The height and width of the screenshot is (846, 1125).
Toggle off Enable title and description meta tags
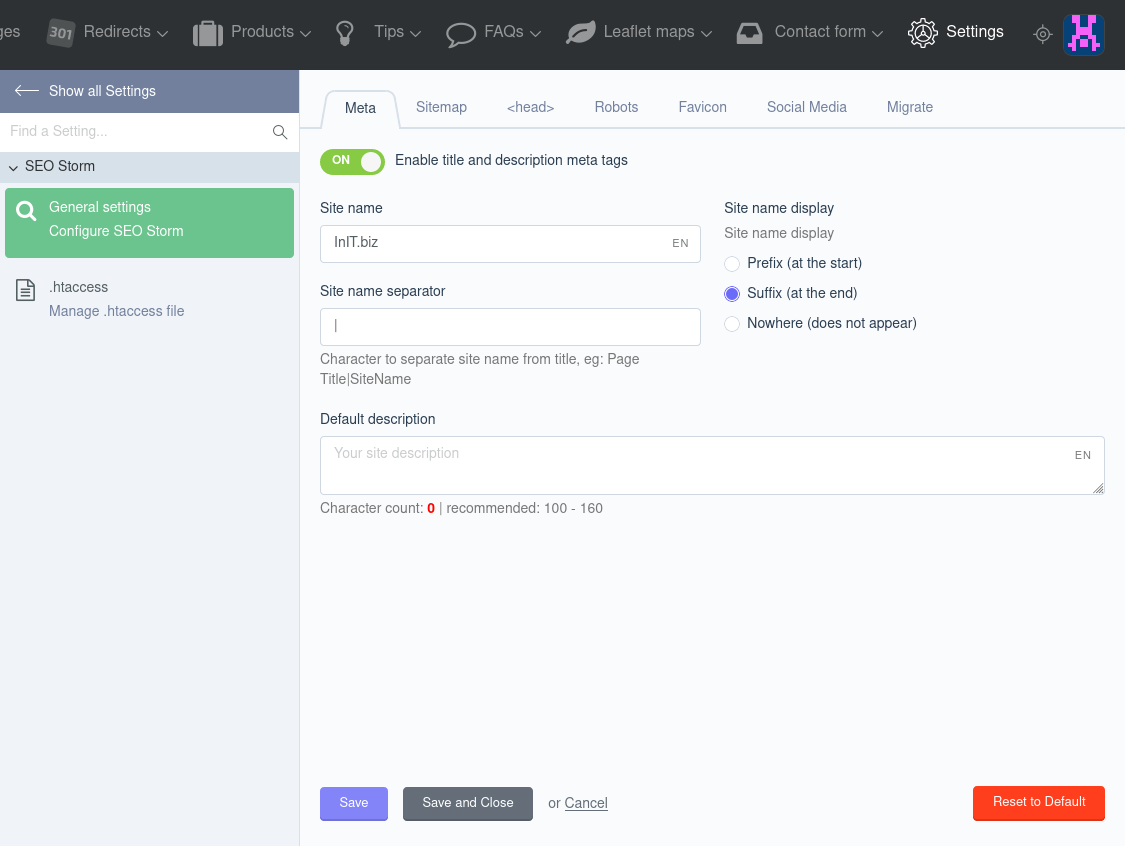click(x=352, y=161)
